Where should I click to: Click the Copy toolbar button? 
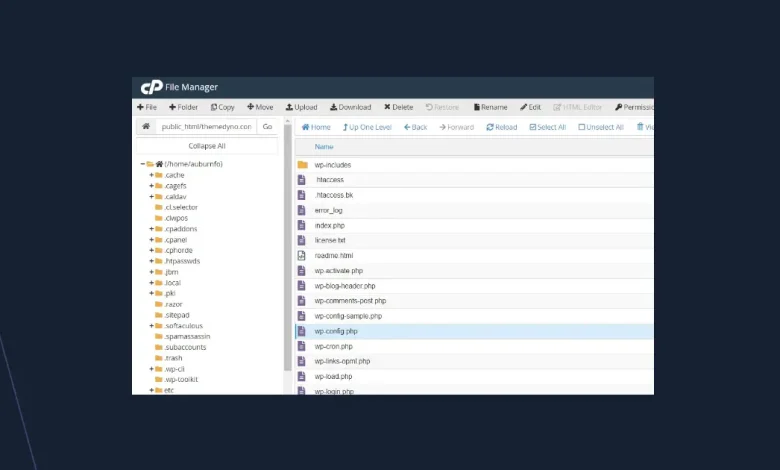[x=222, y=107]
